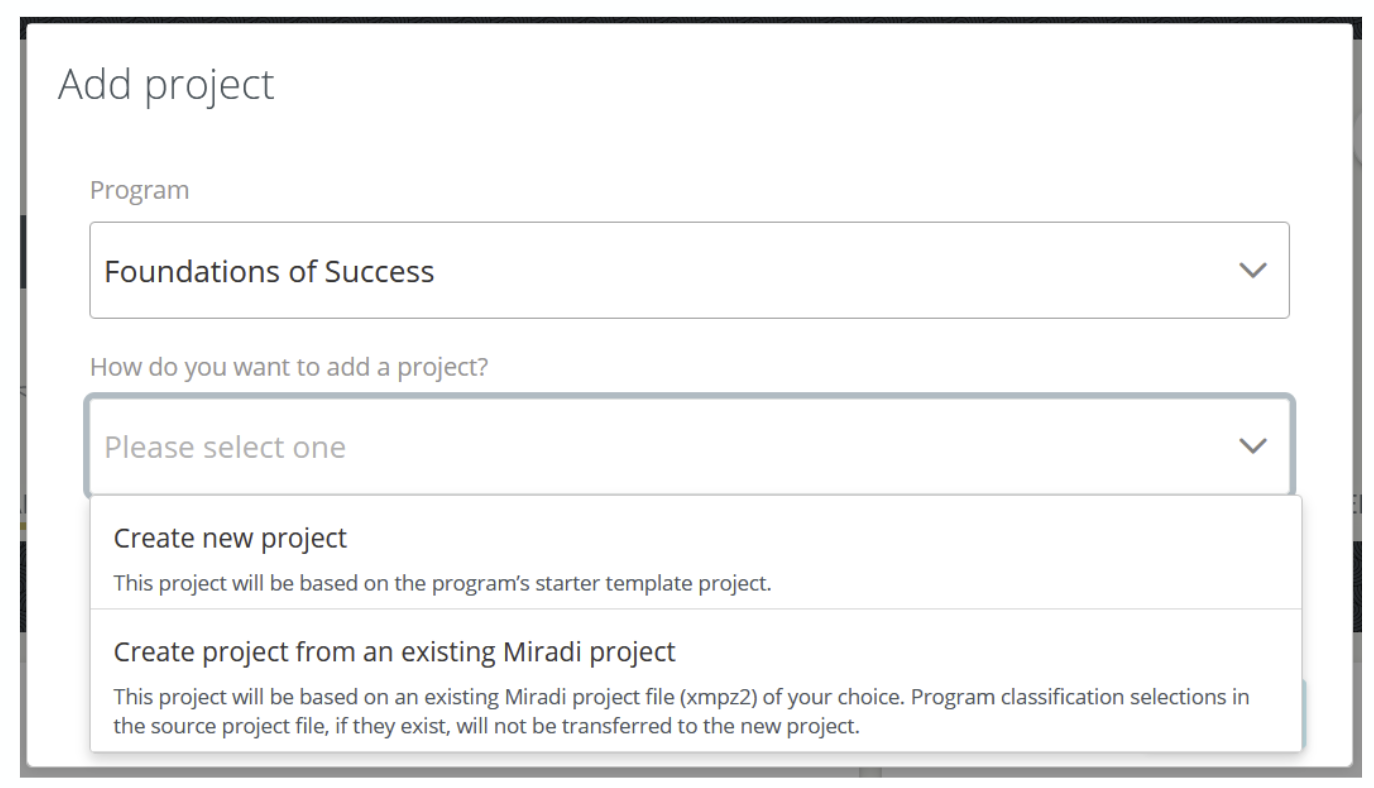The width and height of the screenshot is (1374, 788).
Task: Click the words "Create new project" in the list
Action: 230,539
